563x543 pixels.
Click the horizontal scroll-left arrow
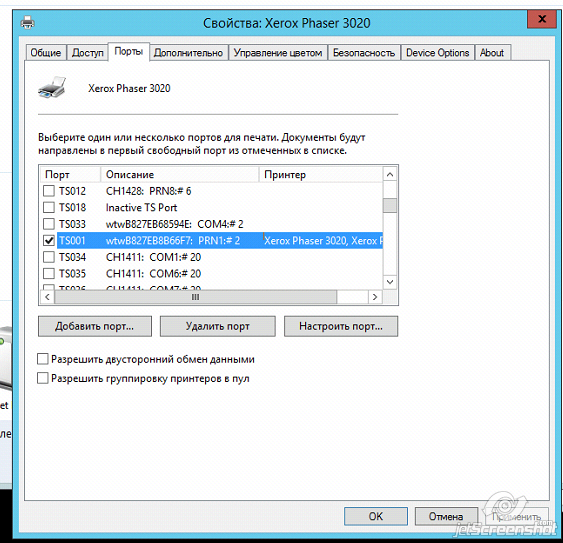[47, 297]
